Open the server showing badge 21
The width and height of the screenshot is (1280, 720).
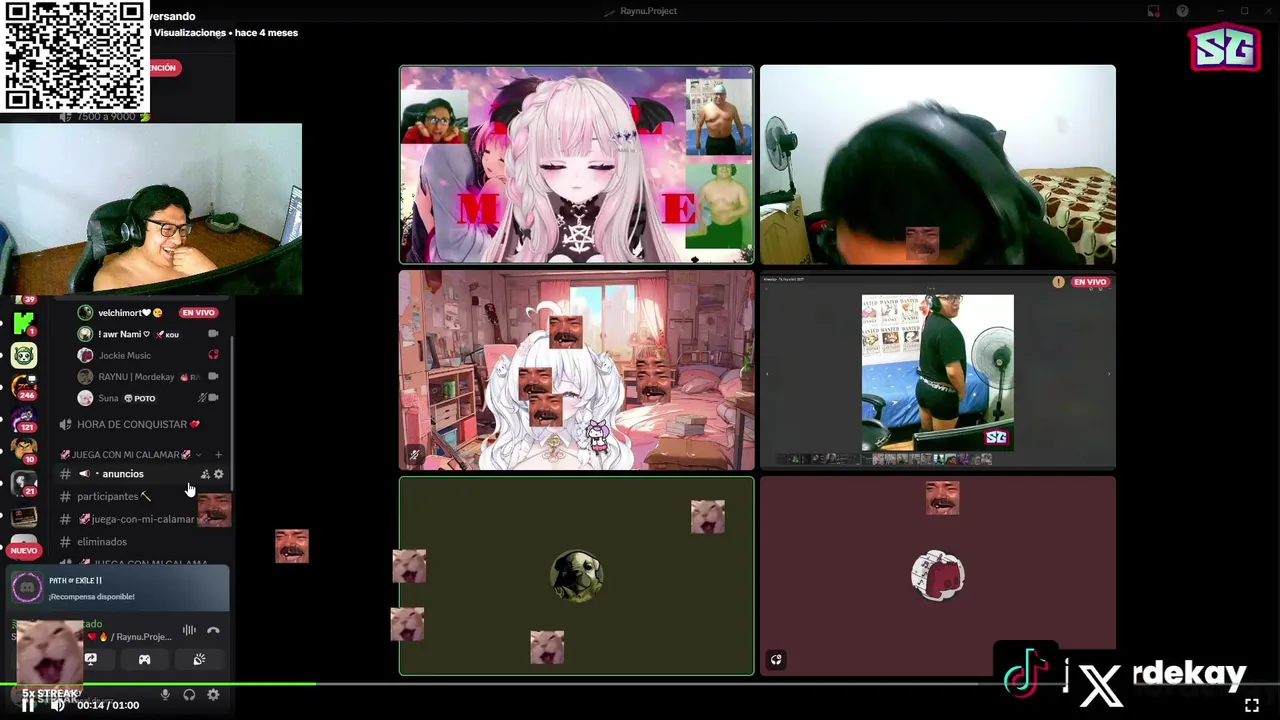click(24, 483)
